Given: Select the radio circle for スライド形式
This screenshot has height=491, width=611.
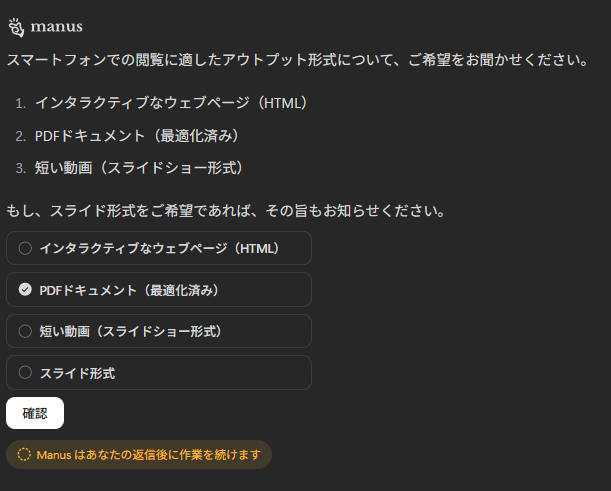Looking at the screenshot, I should tap(25, 373).
